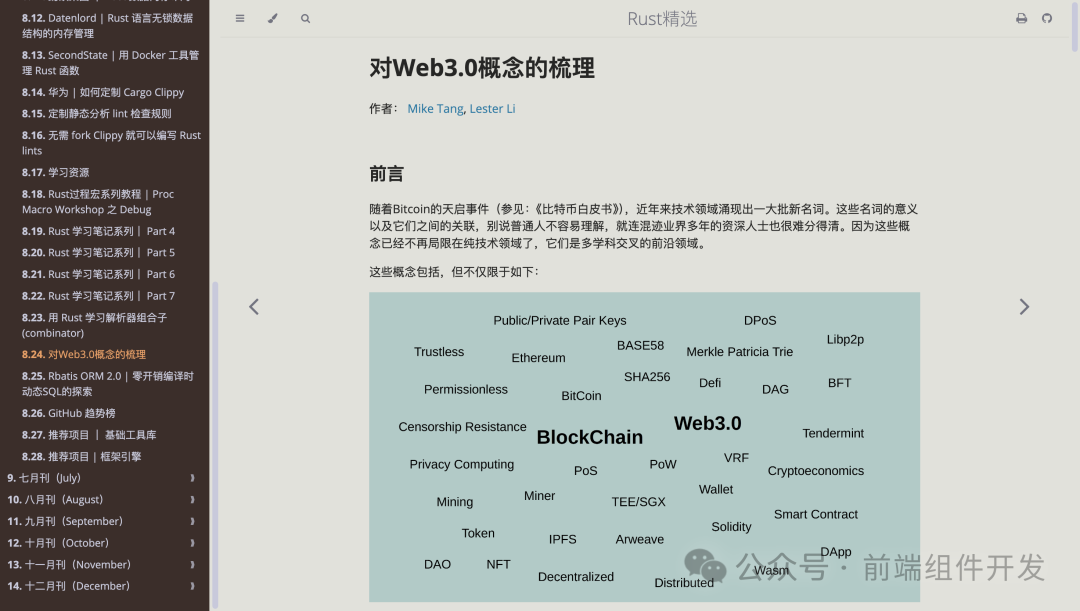The image size is (1080, 611).
Task: Open the theme picker paintbrush icon
Action: [x=272, y=18]
